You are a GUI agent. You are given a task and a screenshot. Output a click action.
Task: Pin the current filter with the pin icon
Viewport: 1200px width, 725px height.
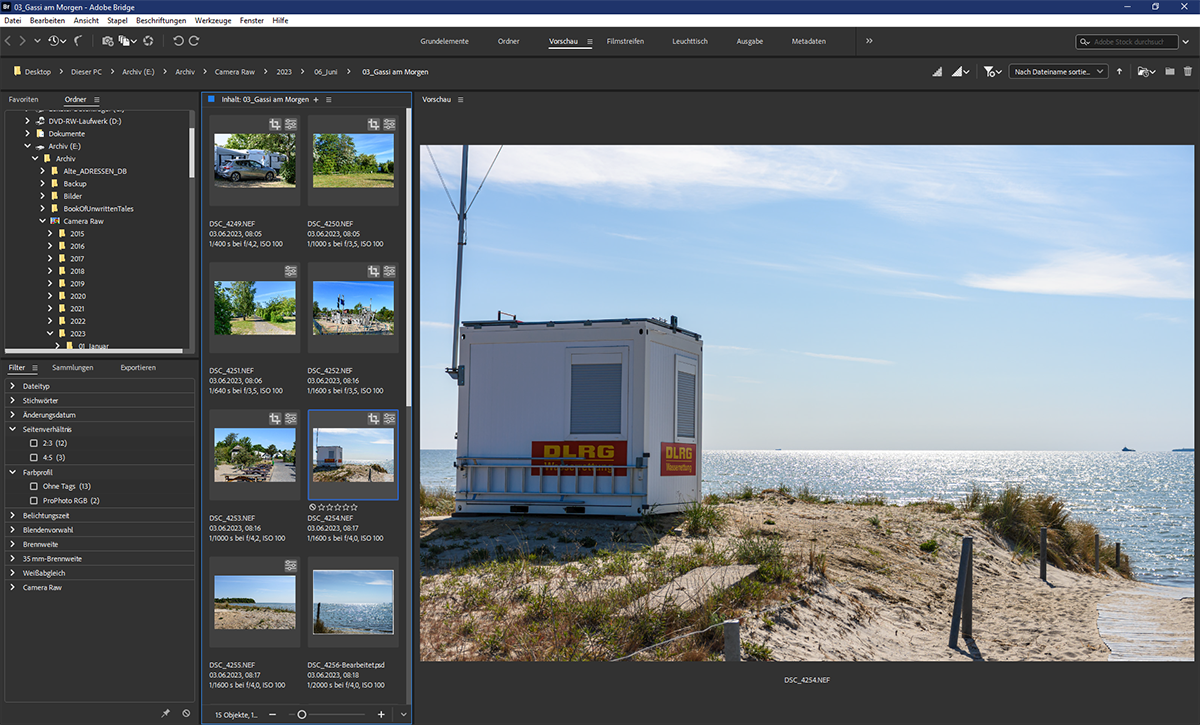pyautogui.click(x=166, y=713)
